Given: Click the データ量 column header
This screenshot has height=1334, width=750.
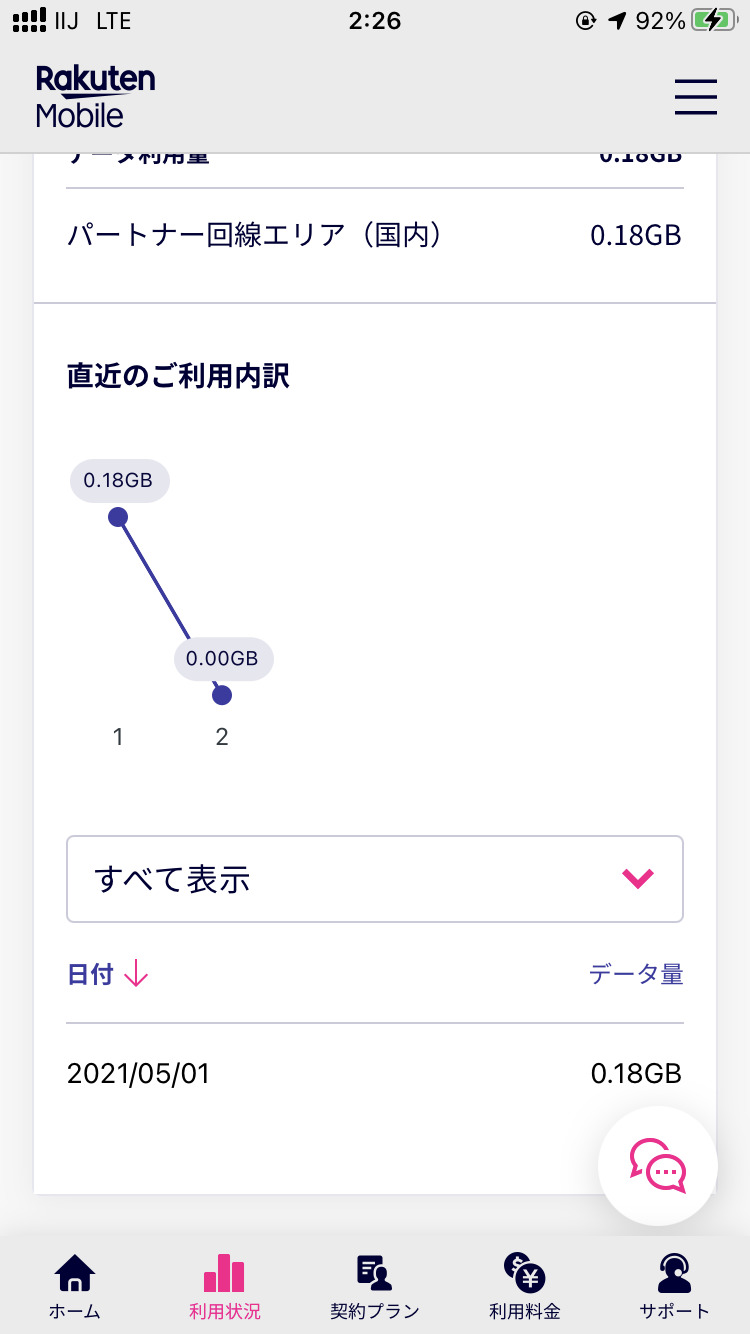Looking at the screenshot, I should click(636, 974).
